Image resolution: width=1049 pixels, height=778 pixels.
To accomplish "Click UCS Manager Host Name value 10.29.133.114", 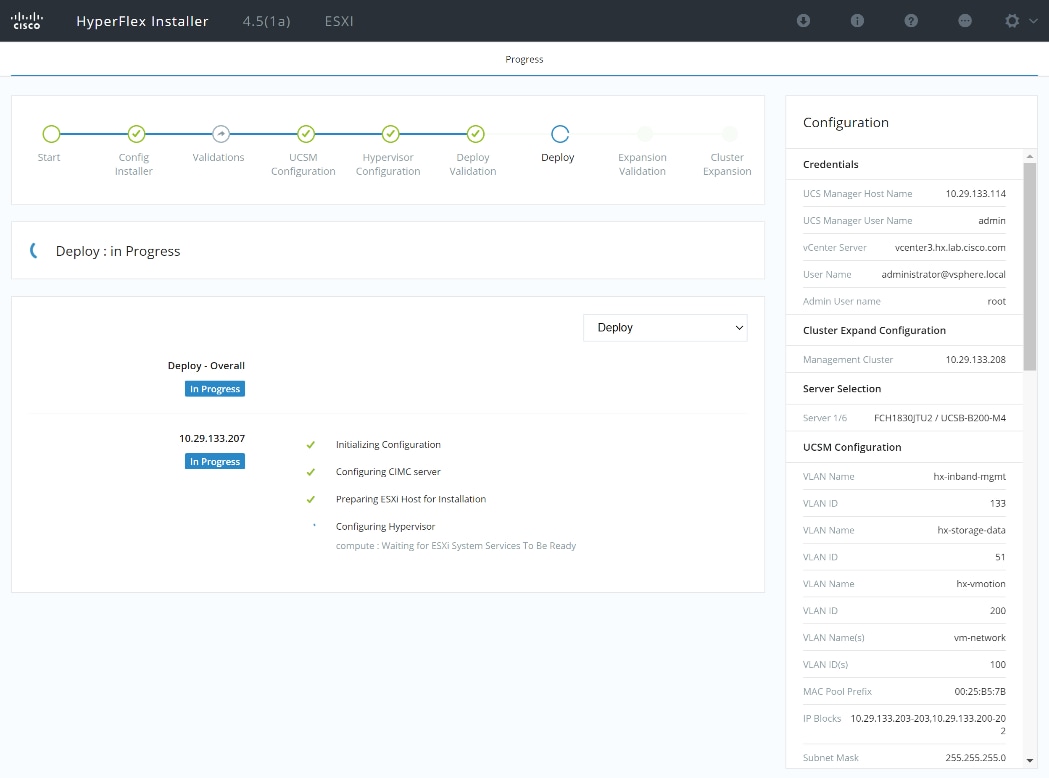I will pyautogui.click(x=975, y=194).
